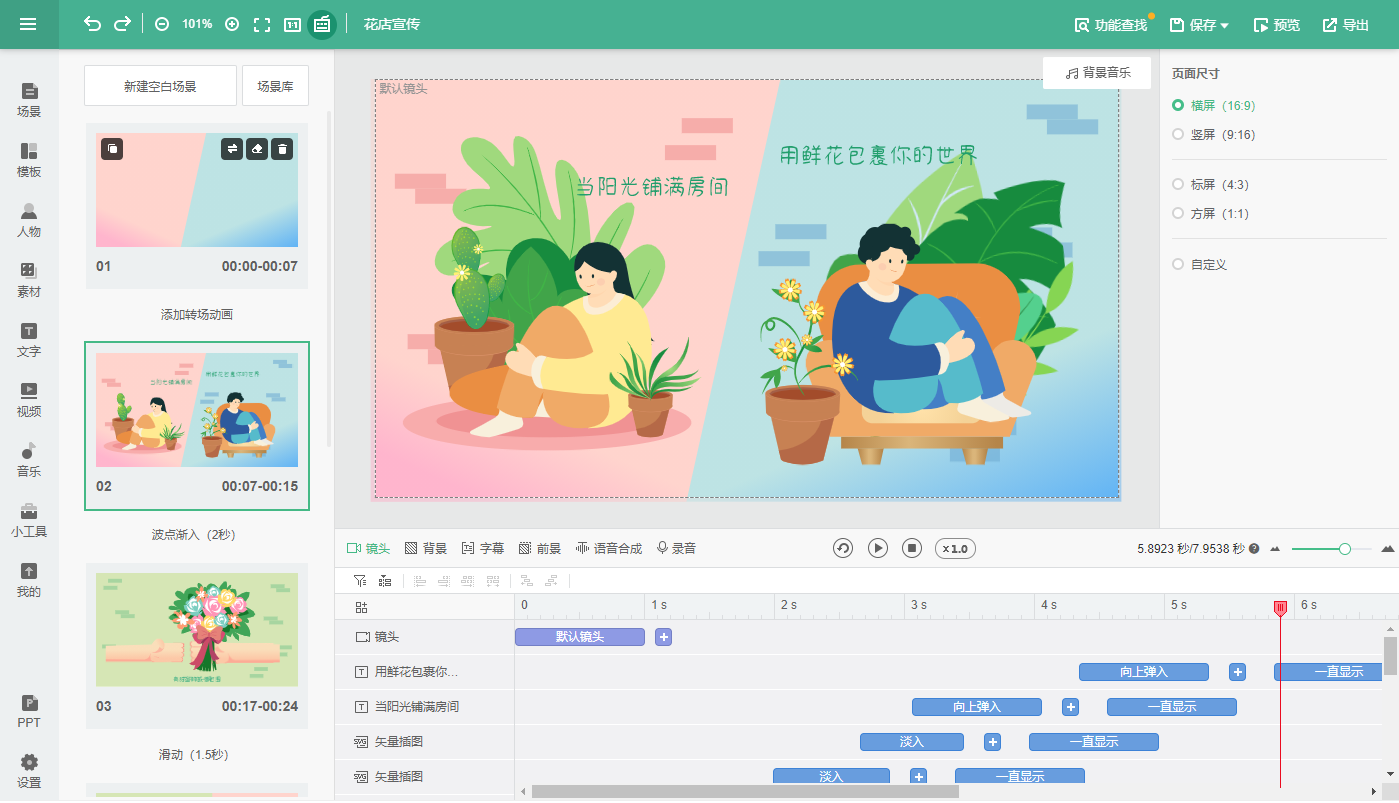The width and height of the screenshot is (1399, 803).
Task: Open 背景音乐 background music
Action: [x=1097, y=73]
